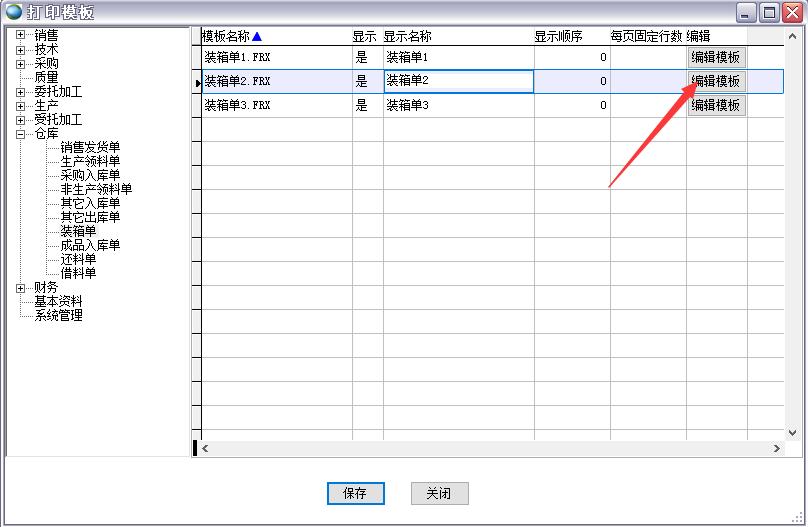This screenshot has width=808, height=527.
Task: Select 成品入库单 in the tree
Action: (90, 245)
